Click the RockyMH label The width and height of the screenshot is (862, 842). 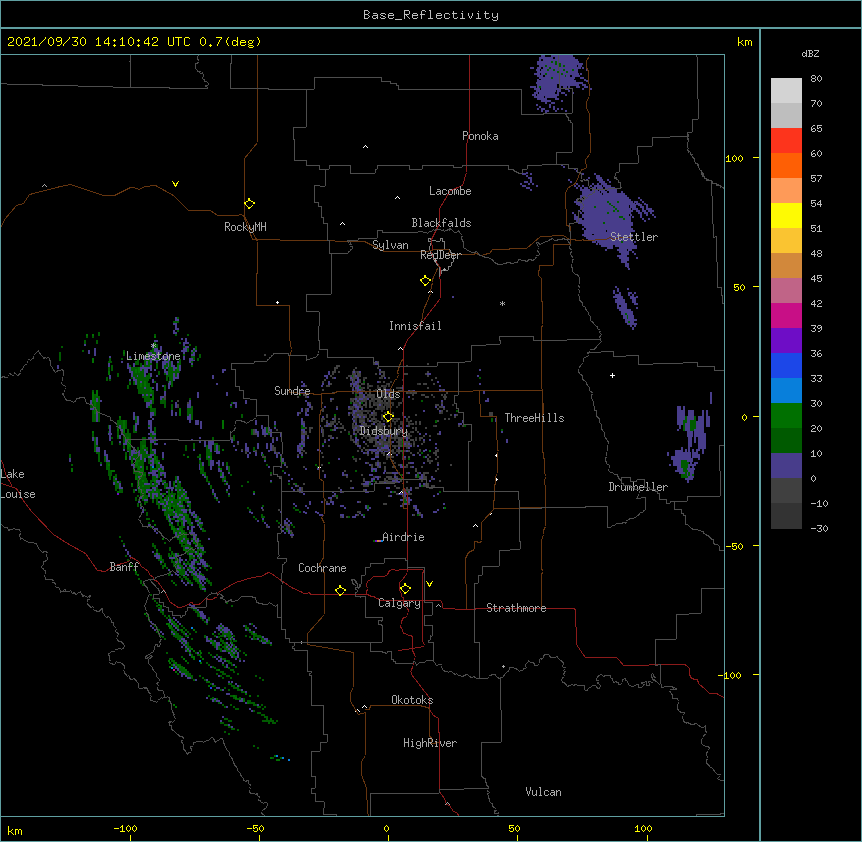click(245, 227)
